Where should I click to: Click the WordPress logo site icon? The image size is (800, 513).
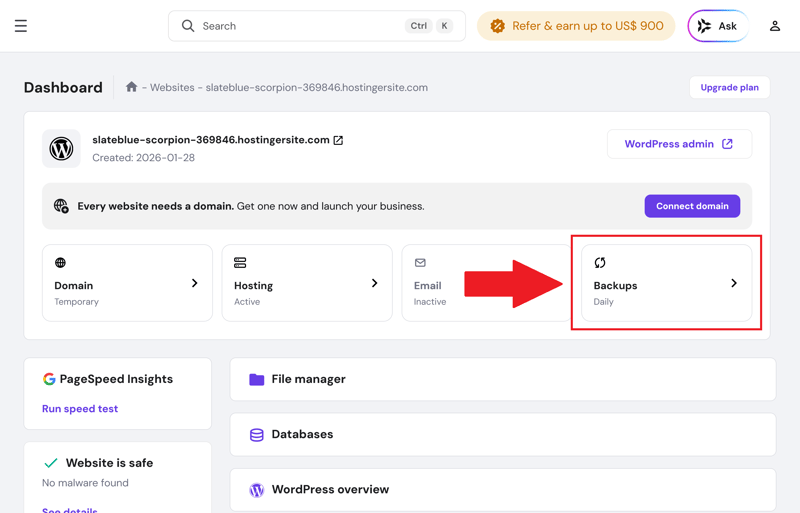(x=62, y=148)
